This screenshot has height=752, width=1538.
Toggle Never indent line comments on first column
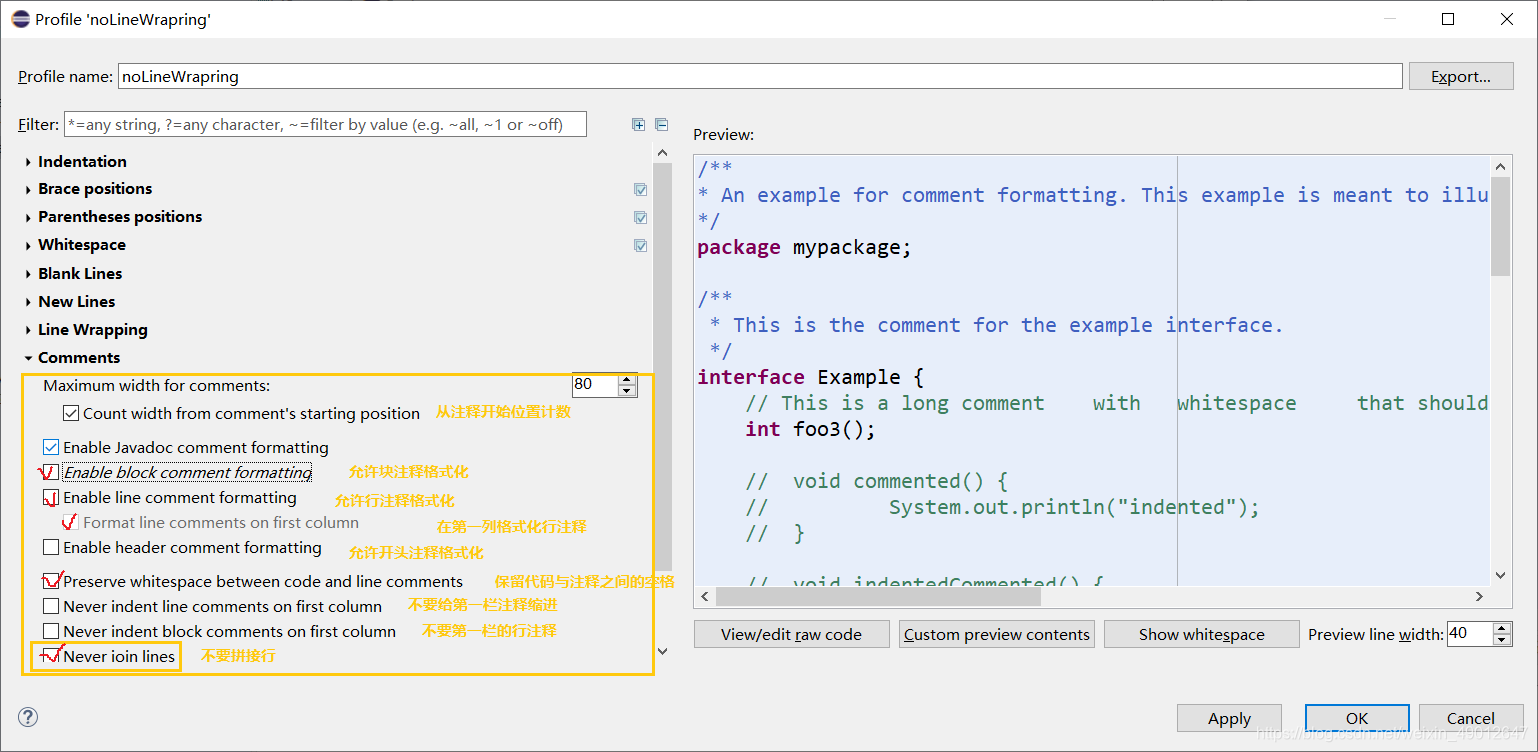coord(51,606)
